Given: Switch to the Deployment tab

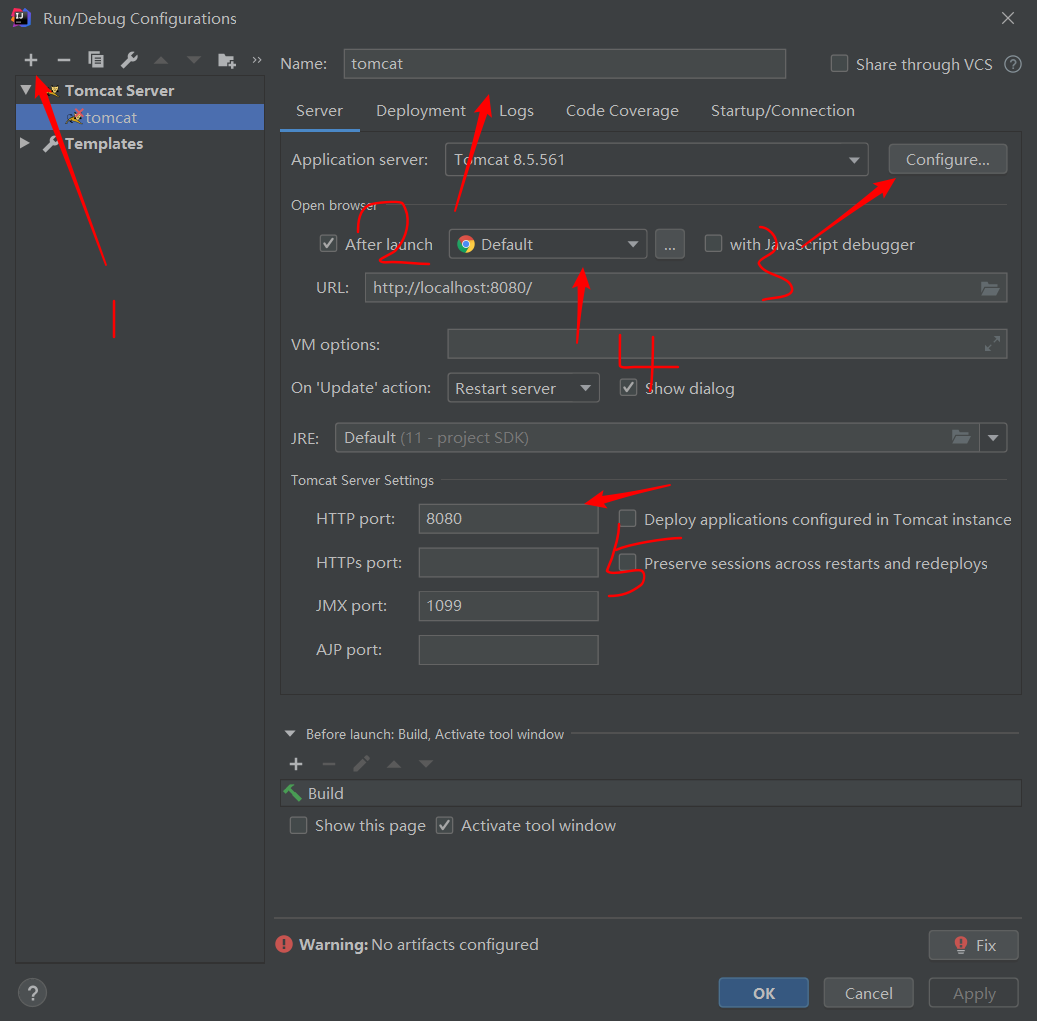Looking at the screenshot, I should [x=421, y=110].
